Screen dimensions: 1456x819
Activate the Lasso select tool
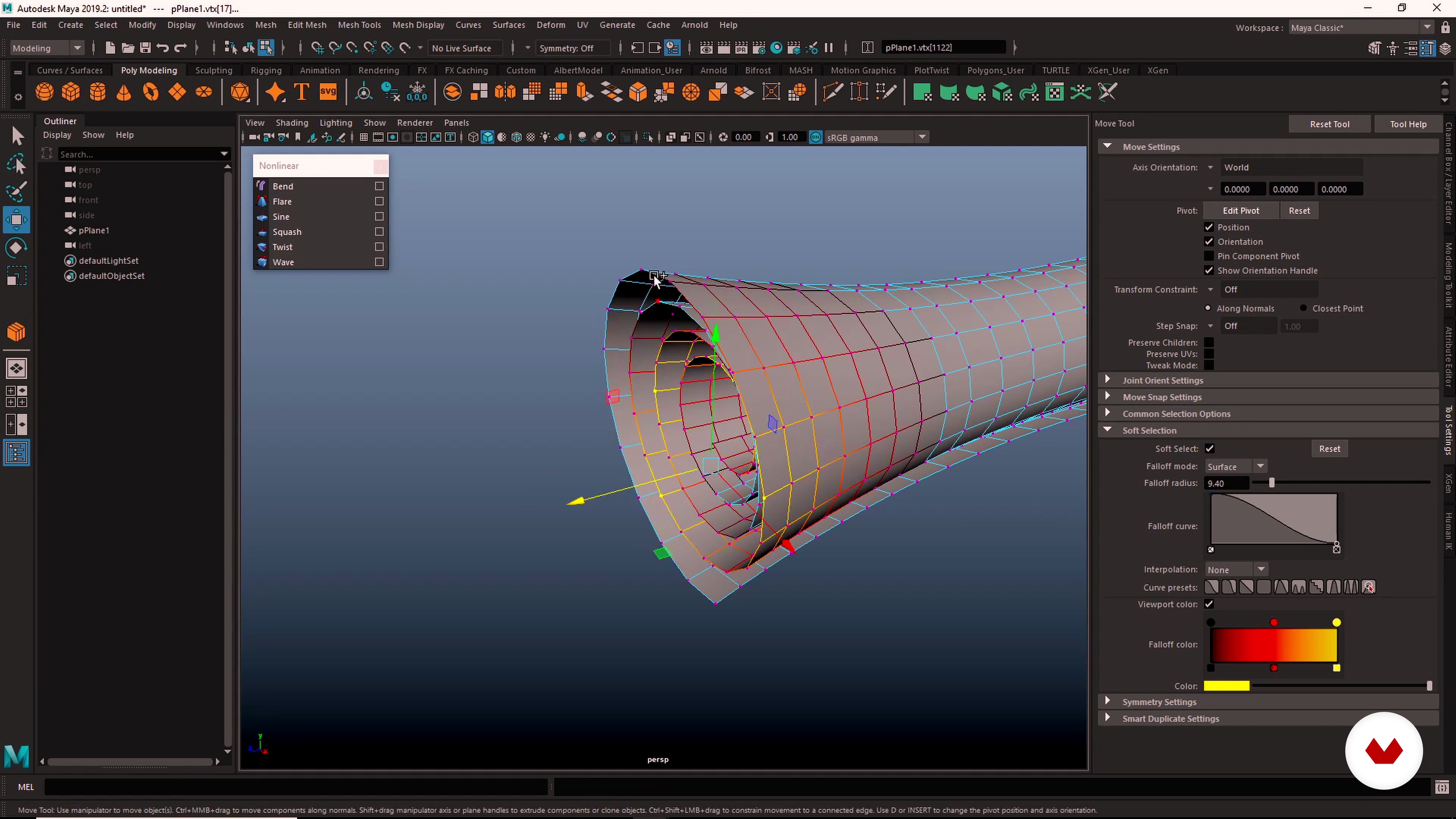(17, 164)
